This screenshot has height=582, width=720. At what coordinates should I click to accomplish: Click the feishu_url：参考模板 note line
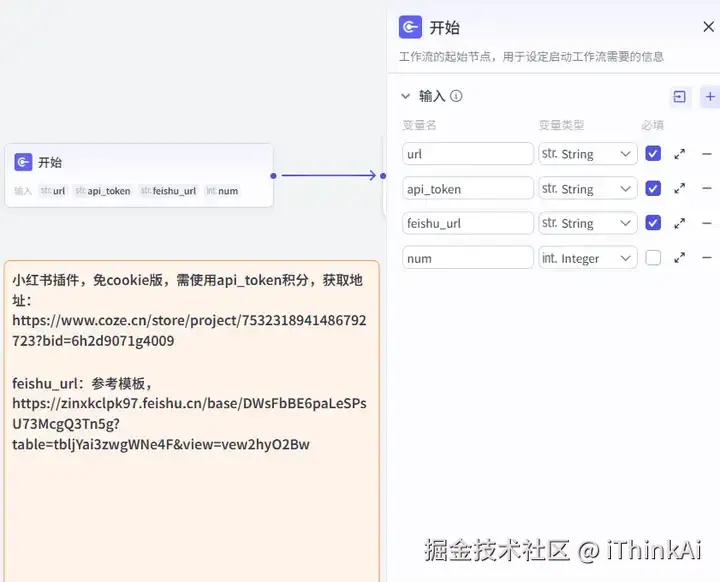(82, 383)
